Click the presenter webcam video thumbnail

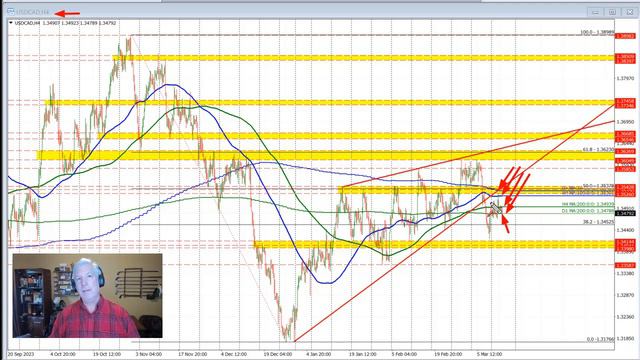point(87,296)
